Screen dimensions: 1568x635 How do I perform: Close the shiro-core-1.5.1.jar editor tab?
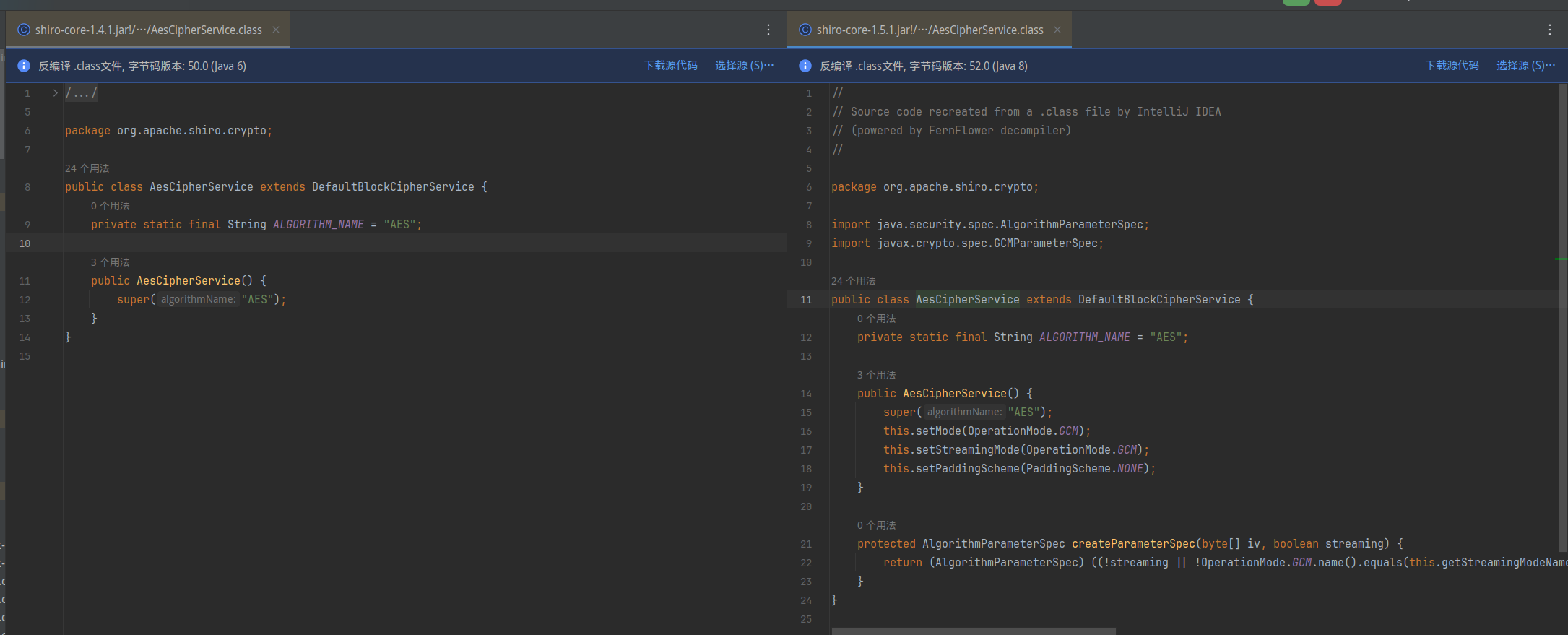point(1057,30)
